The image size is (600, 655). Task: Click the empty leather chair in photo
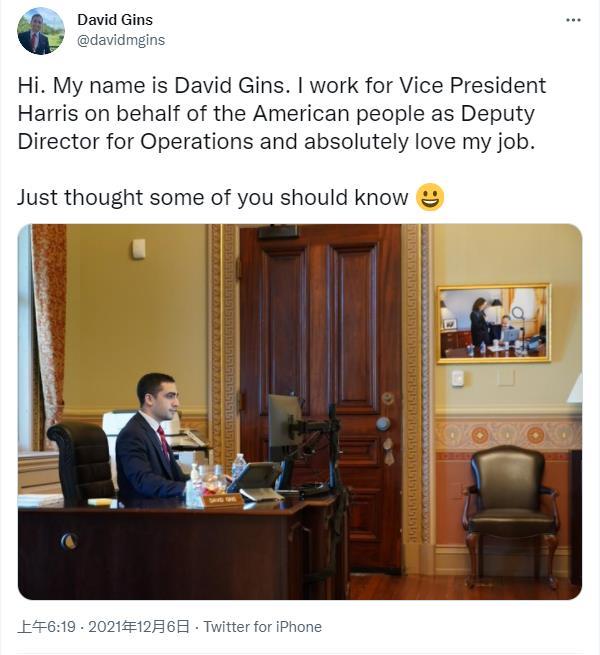(x=512, y=505)
